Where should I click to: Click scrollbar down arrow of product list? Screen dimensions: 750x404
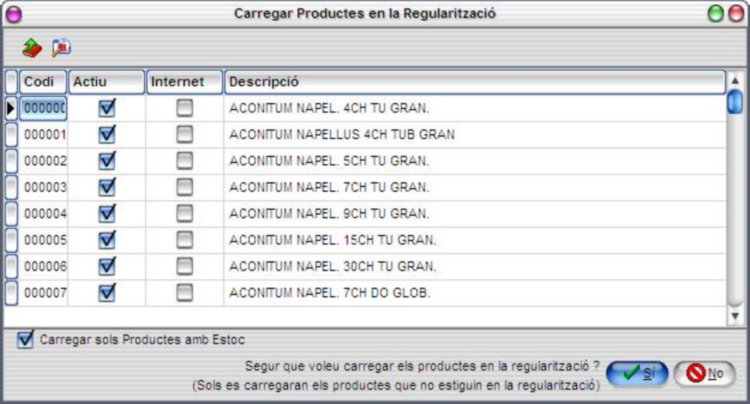735,316
